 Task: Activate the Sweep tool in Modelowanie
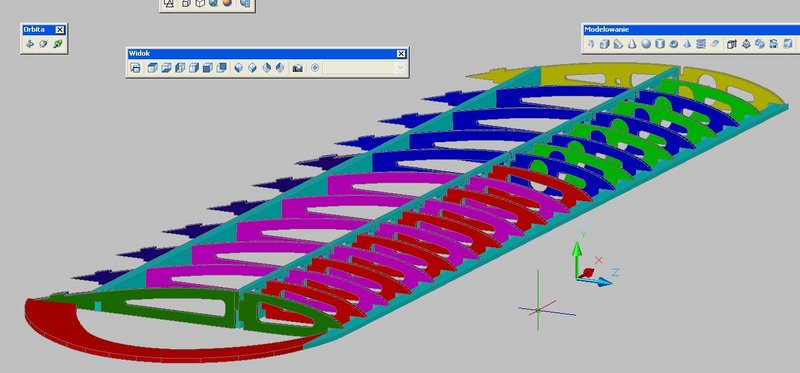(x=760, y=44)
